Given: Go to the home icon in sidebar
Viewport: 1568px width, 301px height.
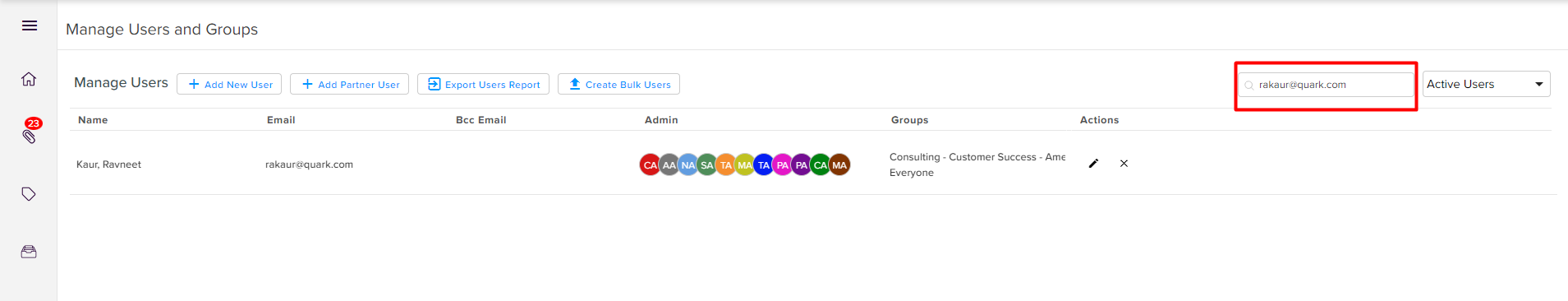Looking at the screenshot, I should click(29, 79).
